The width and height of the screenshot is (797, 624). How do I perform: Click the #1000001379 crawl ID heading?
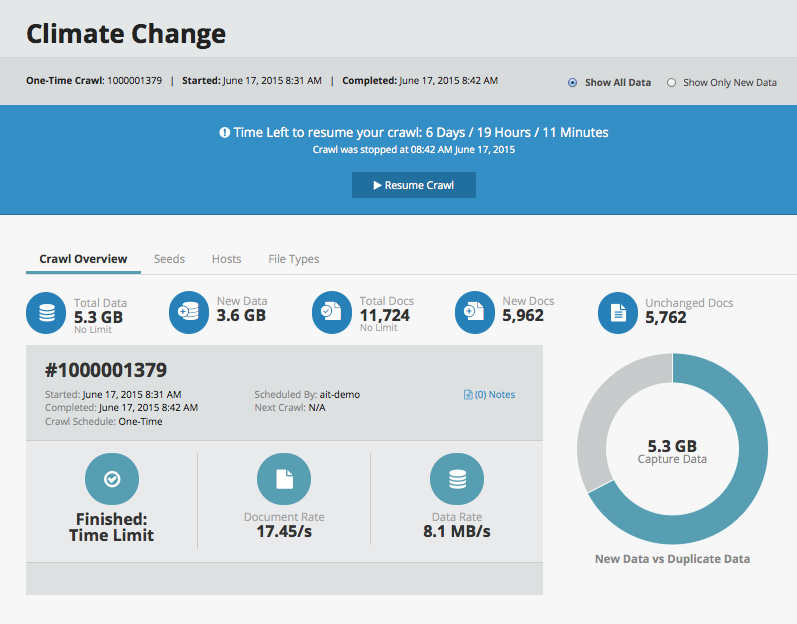(x=106, y=370)
